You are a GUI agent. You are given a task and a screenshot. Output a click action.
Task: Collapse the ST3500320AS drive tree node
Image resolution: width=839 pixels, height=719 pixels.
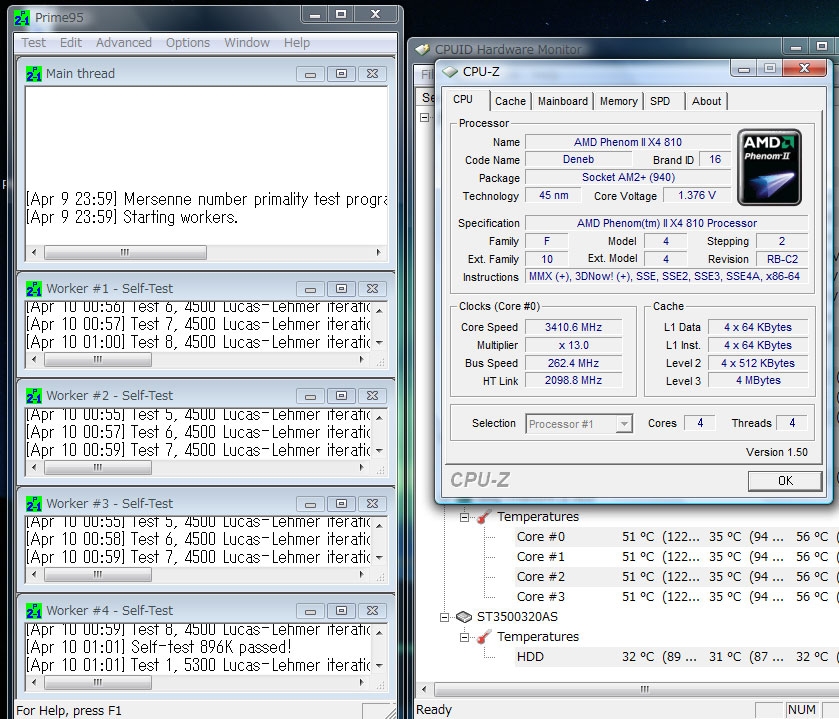445,617
